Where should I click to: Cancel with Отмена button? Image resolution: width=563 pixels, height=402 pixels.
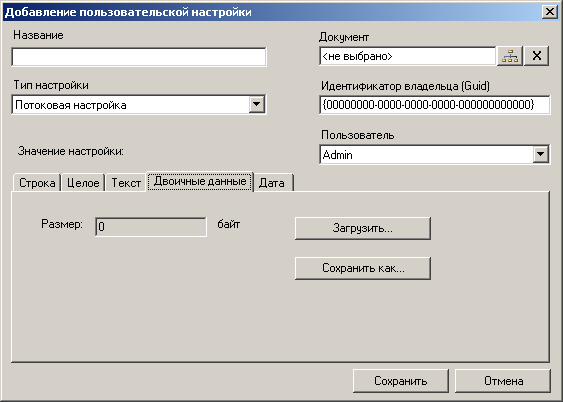point(503,381)
